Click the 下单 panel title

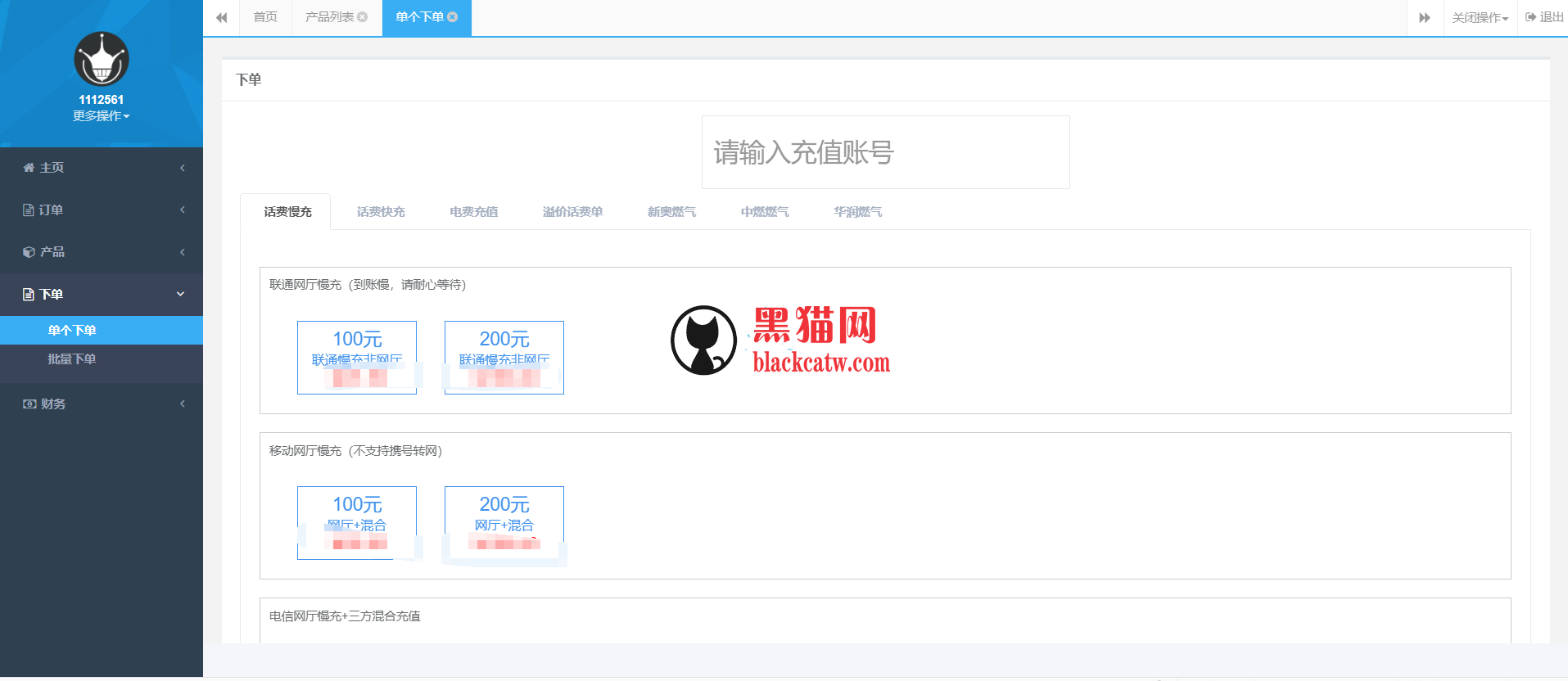[249, 80]
